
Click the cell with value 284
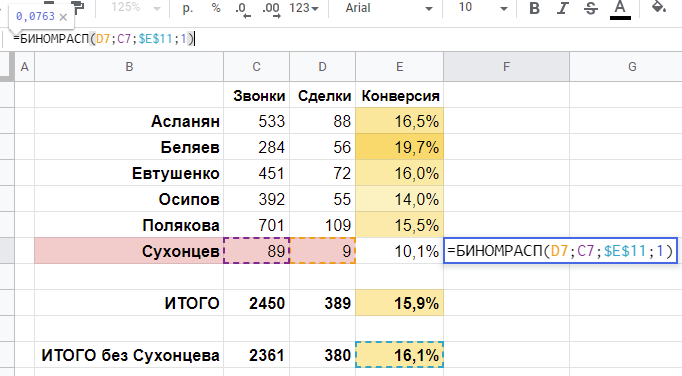coord(257,147)
